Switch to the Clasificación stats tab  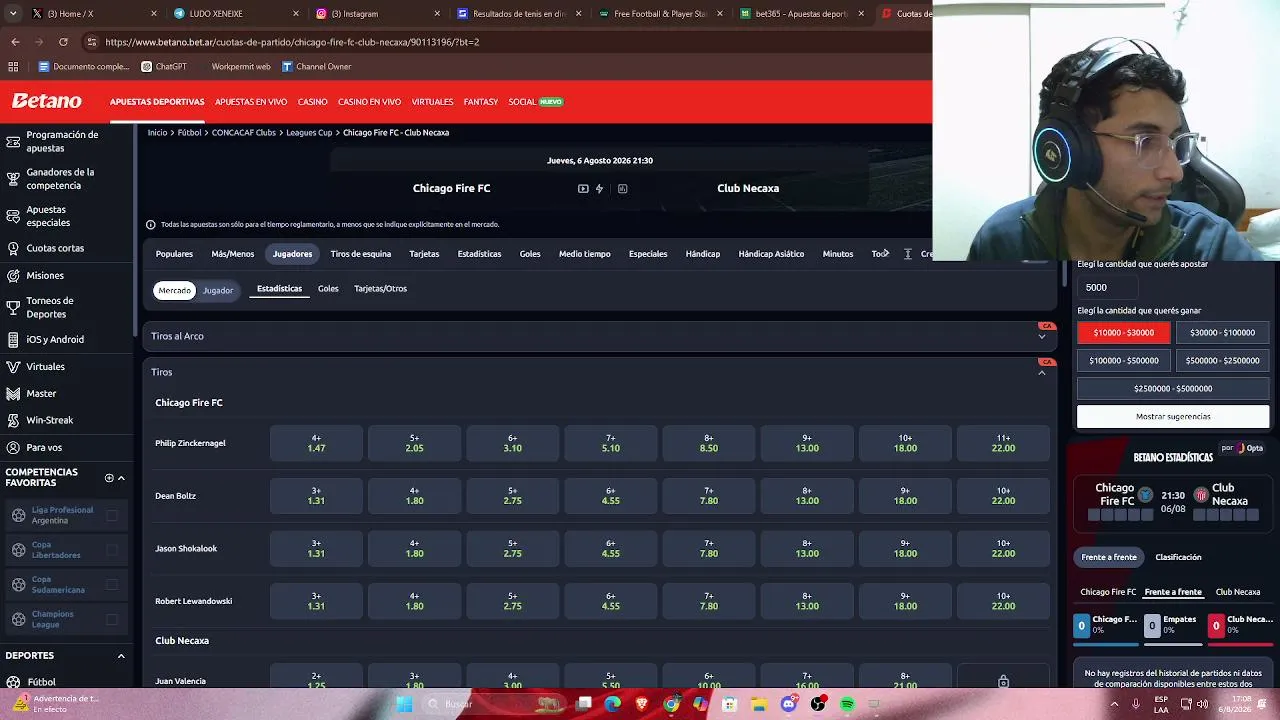pyautogui.click(x=1178, y=557)
